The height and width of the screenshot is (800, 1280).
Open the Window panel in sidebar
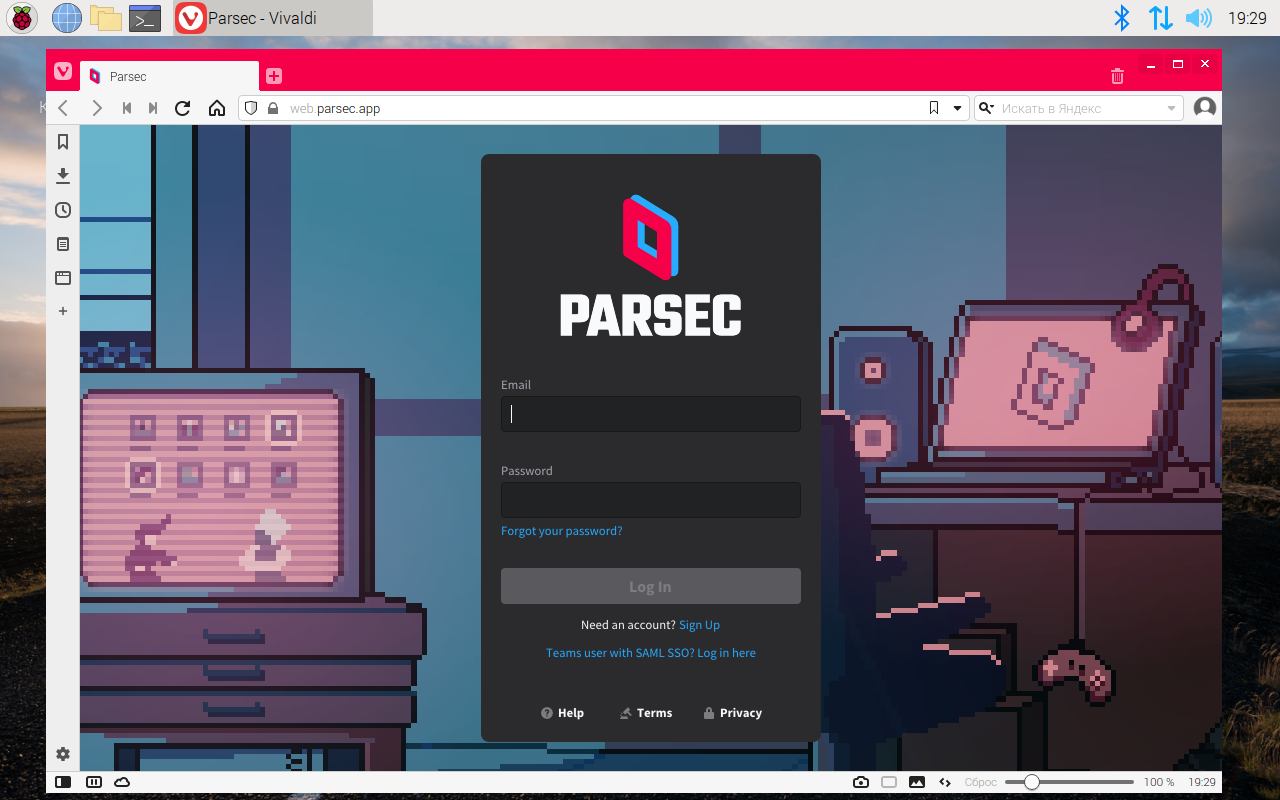[x=63, y=278]
